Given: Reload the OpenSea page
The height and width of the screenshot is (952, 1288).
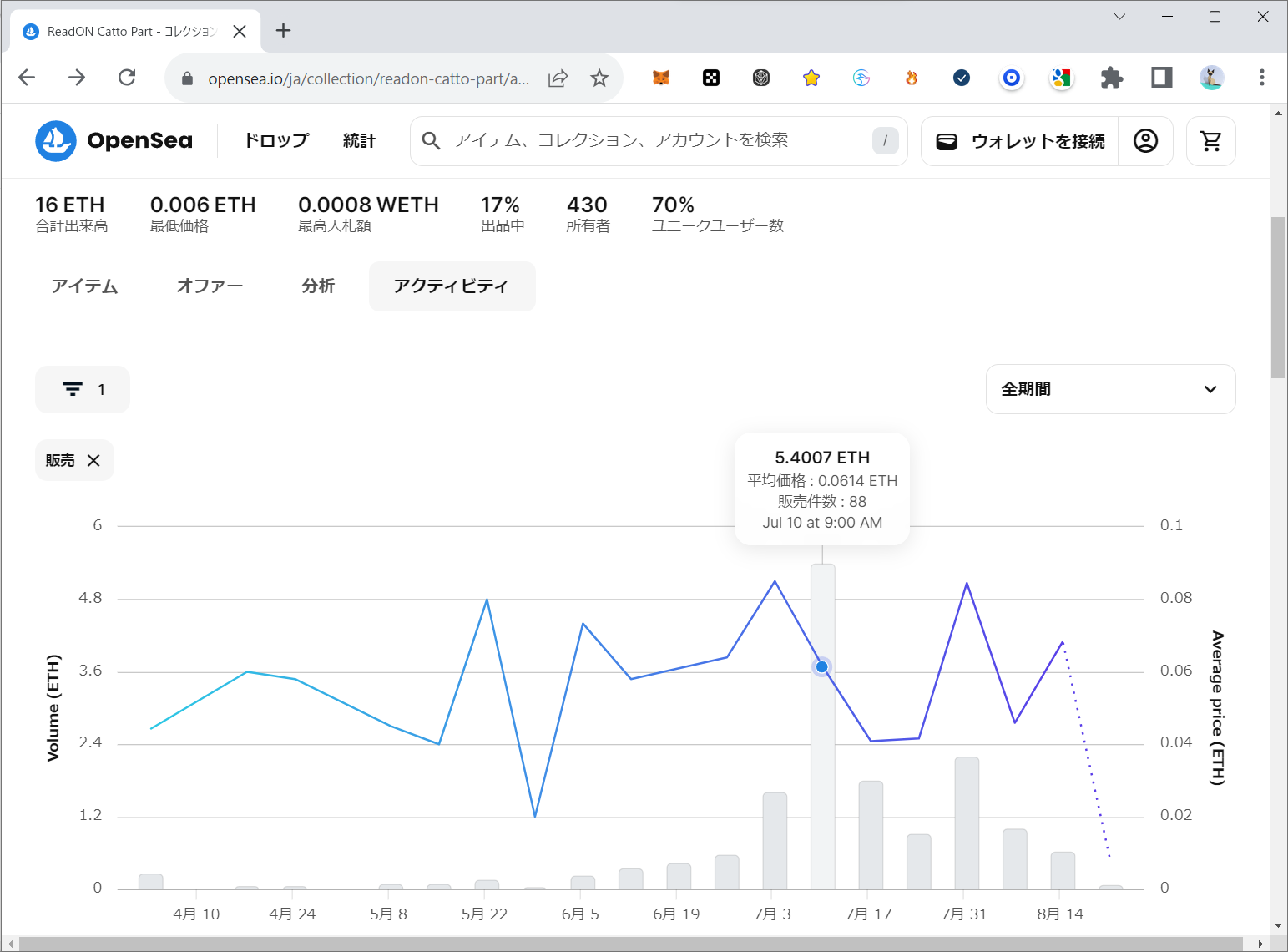Looking at the screenshot, I should click(x=127, y=78).
